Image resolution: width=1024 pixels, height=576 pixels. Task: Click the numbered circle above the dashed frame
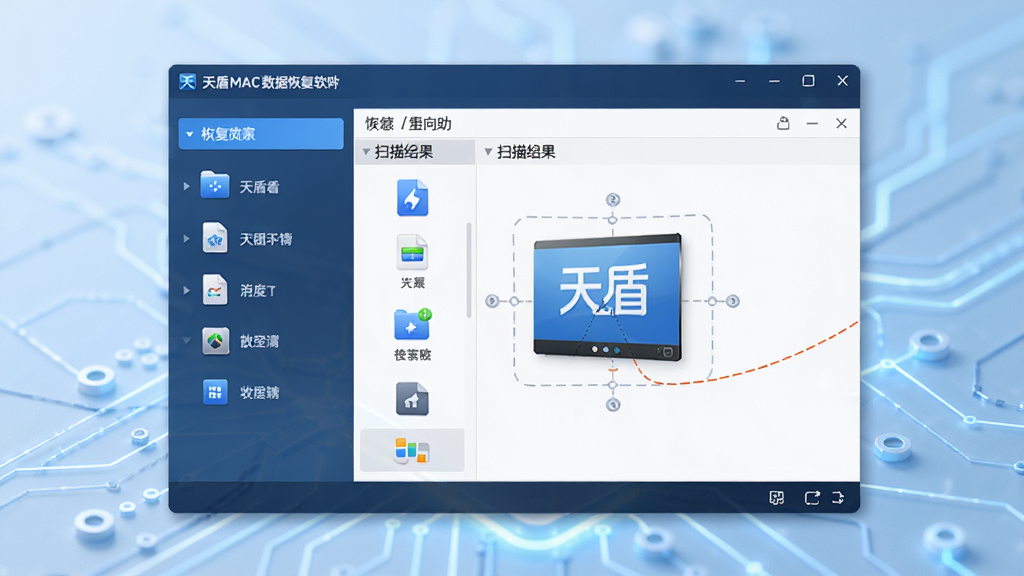pyautogui.click(x=613, y=199)
